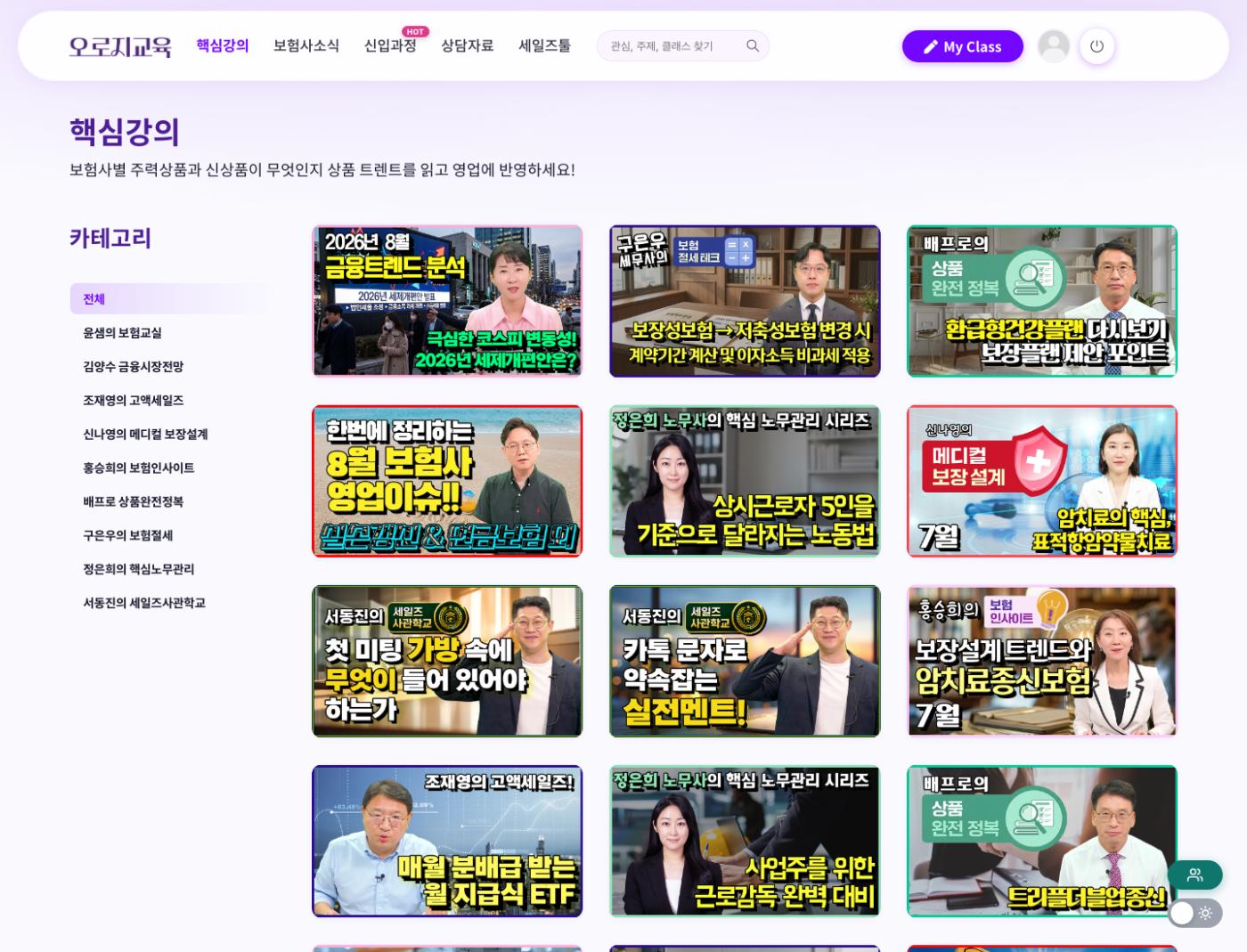Screen dimensions: 1247x952
Task: Open the 핵심강의 menu
Action: pyautogui.click(x=223, y=45)
